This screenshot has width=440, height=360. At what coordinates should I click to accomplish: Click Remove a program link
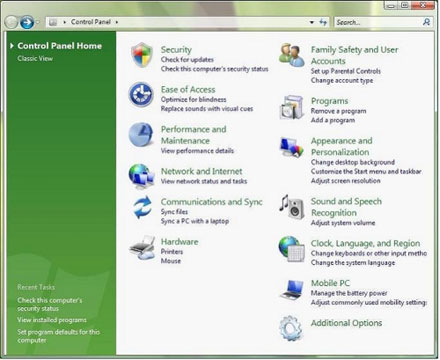(338, 111)
